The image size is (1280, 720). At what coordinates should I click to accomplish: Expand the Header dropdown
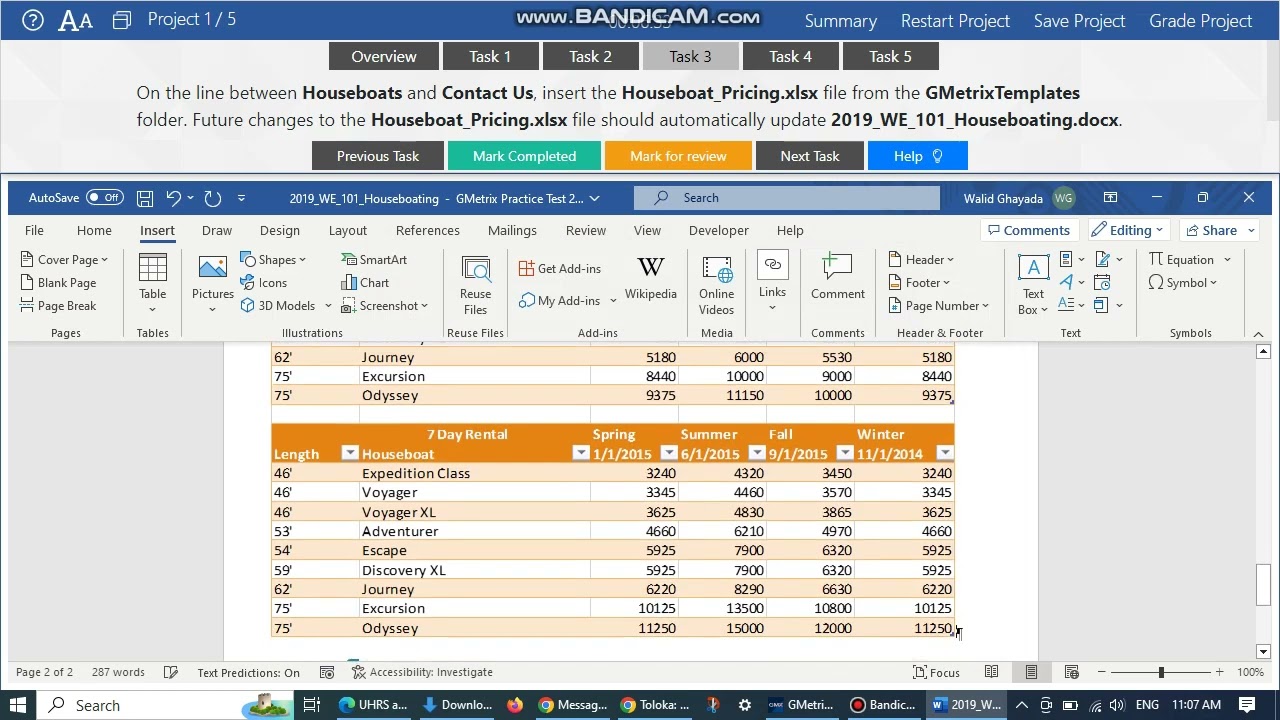pyautogui.click(x=950, y=260)
